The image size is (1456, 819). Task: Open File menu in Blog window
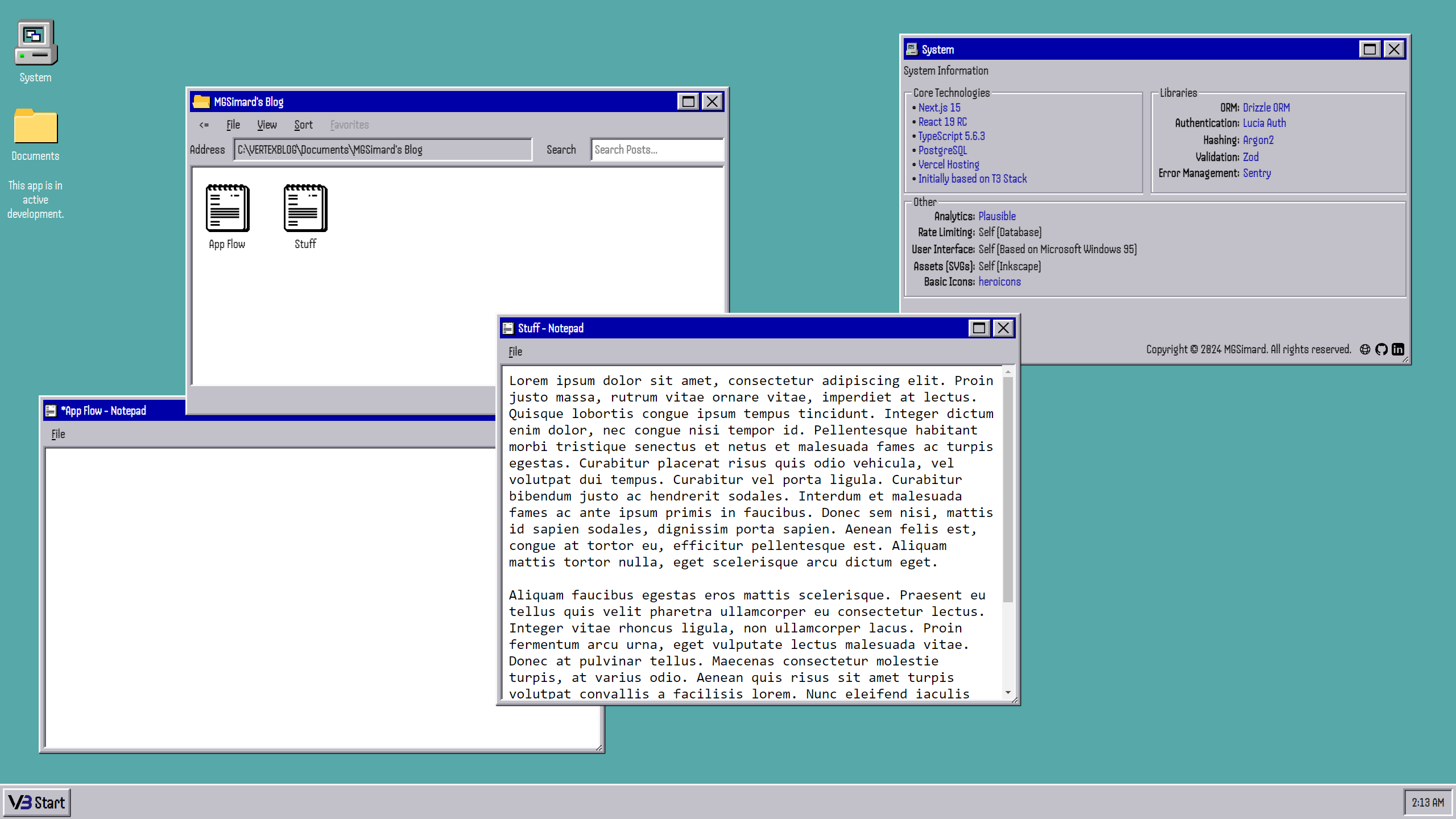pyautogui.click(x=233, y=125)
